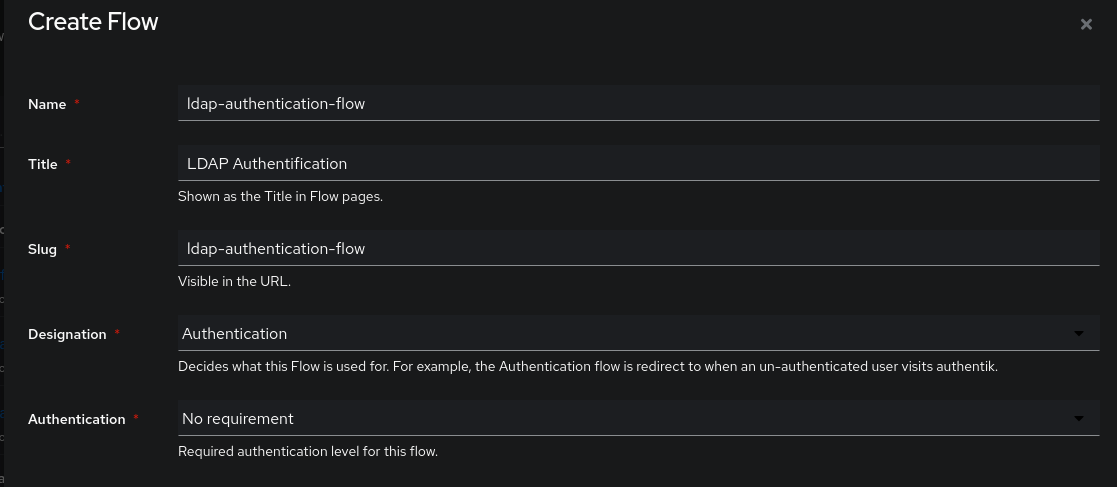Click the red required asterisk beside Designation

[x=117, y=332]
